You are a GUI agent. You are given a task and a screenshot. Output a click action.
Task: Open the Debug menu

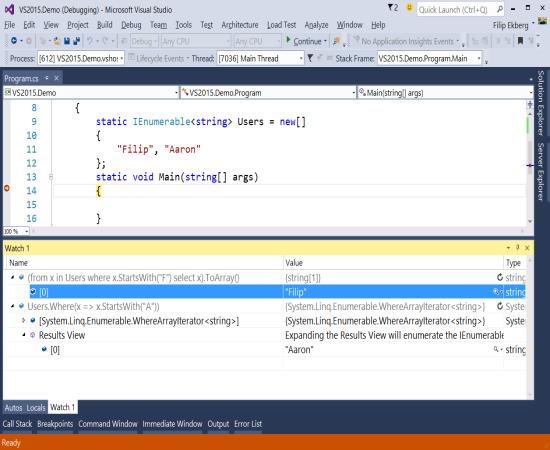(x=131, y=25)
